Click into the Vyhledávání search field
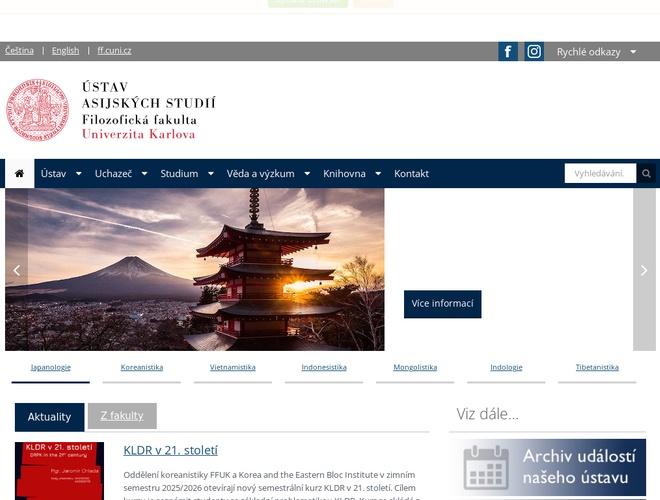This screenshot has width=660, height=500. 600,174
